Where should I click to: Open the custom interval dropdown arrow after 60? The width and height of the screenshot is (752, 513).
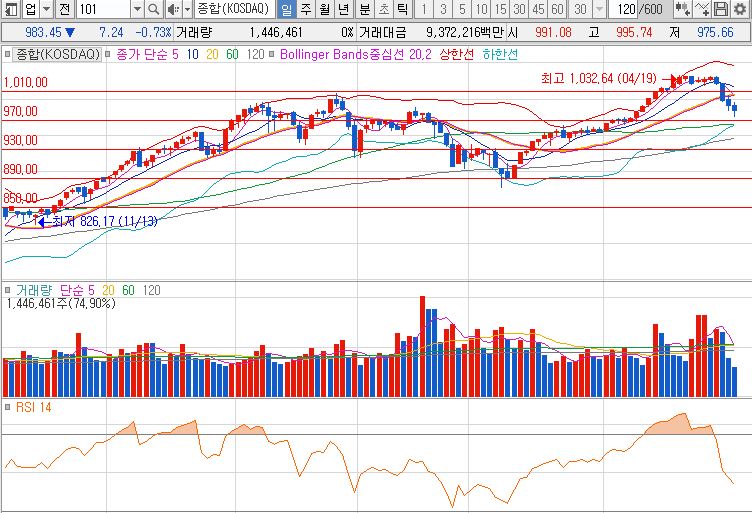pos(599,9)
